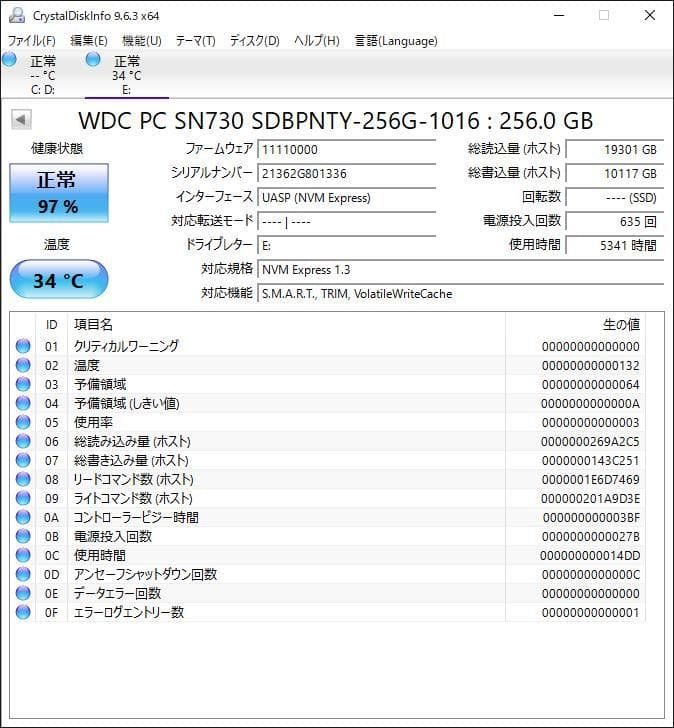Viewport: 674px width, 728px height.
Task: Click status orb for row 05 使用率
Action: click(23, 422)
